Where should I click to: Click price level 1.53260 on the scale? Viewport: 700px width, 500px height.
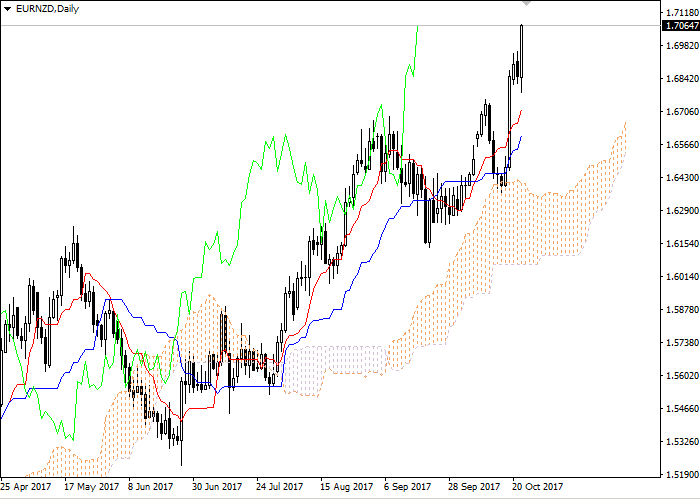pyautogui.click(x=682, y=442)
